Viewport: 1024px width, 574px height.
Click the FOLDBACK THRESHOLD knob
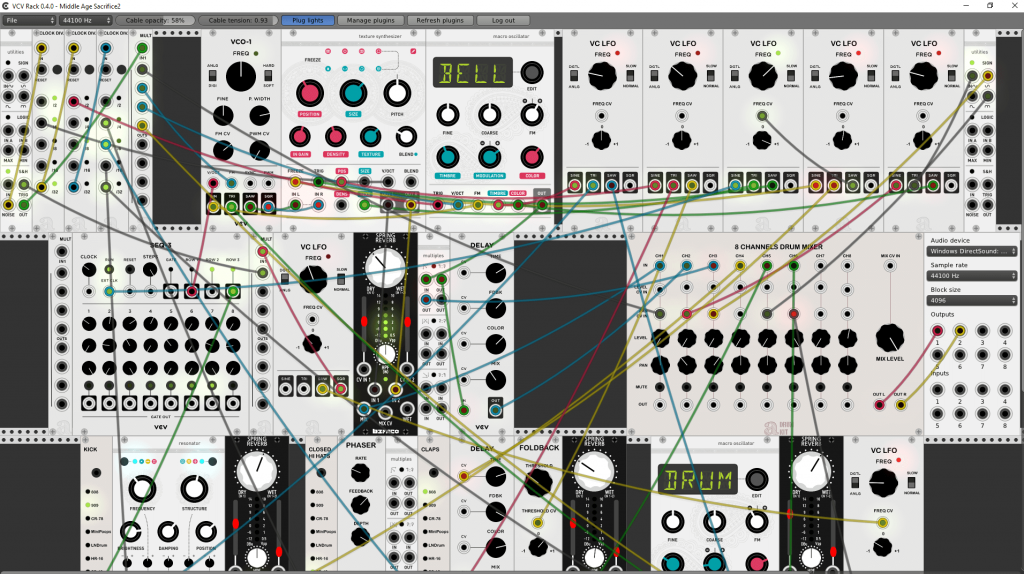pyautogui.click(x=538, y=482)
